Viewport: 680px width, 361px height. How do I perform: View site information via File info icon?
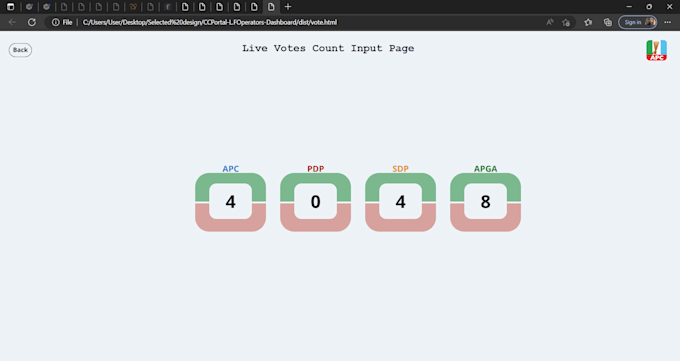(x=62, y=22)
